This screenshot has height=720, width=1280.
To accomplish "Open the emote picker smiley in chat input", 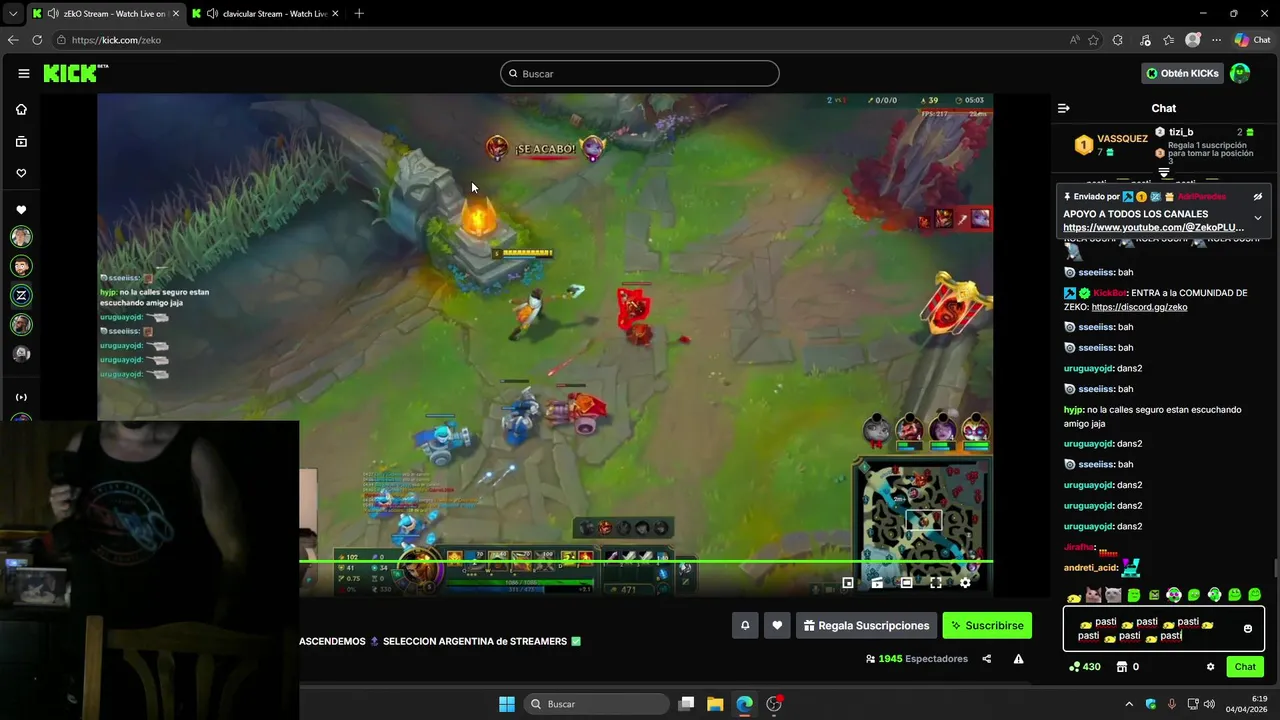I will point(1247,629).
